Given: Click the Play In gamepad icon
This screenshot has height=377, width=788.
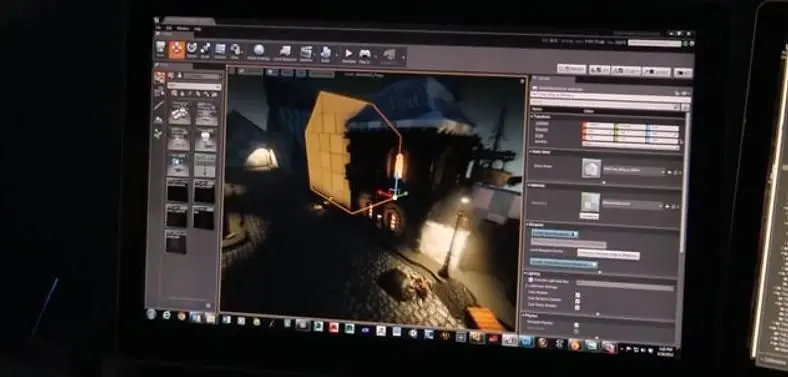Looking at the screenshot, I should pyautogui.click(x=364, y=54).
